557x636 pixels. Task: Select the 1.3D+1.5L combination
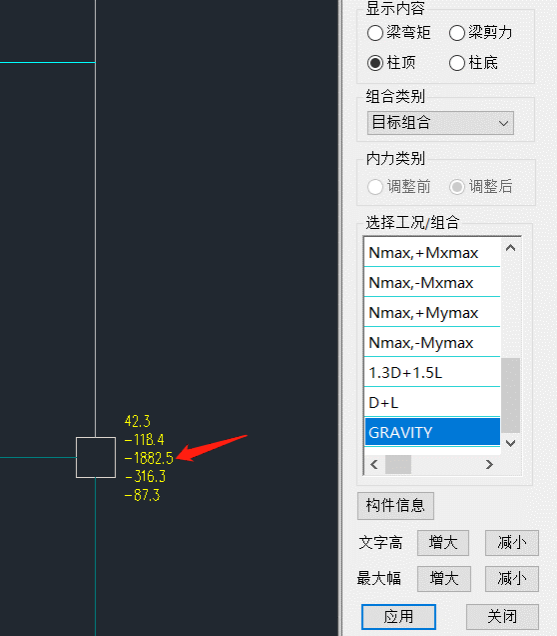pyautogui.click(x=432, y=373)
